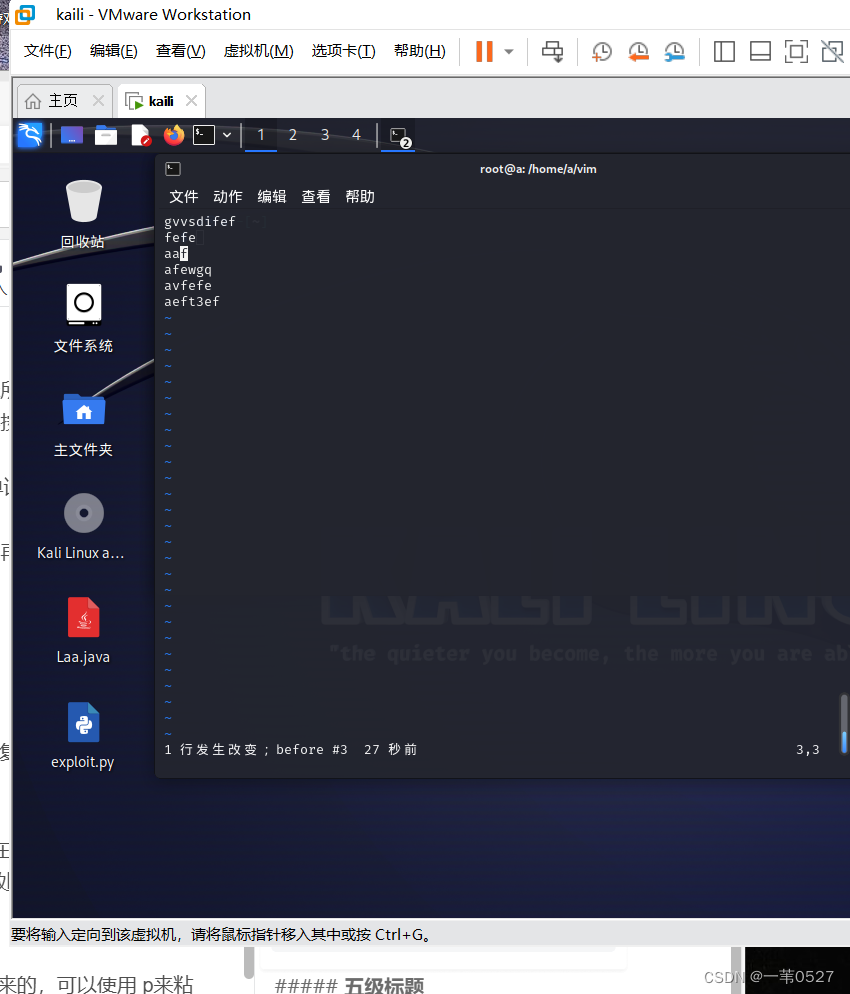Image resolution: width=850 pixels, height=994 pixels.
Task: Click the line aeft3ef in vim
Action: pyautogui.click(x=192, y=302)
